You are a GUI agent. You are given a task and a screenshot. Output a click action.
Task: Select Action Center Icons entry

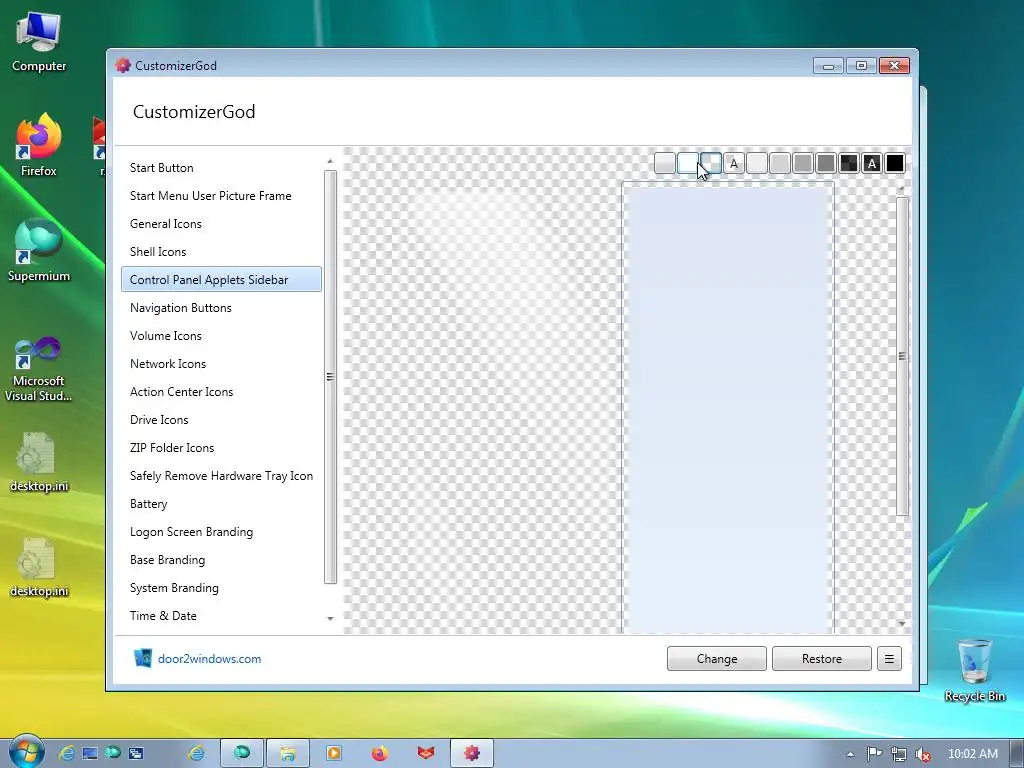click(x=221, y=392)
